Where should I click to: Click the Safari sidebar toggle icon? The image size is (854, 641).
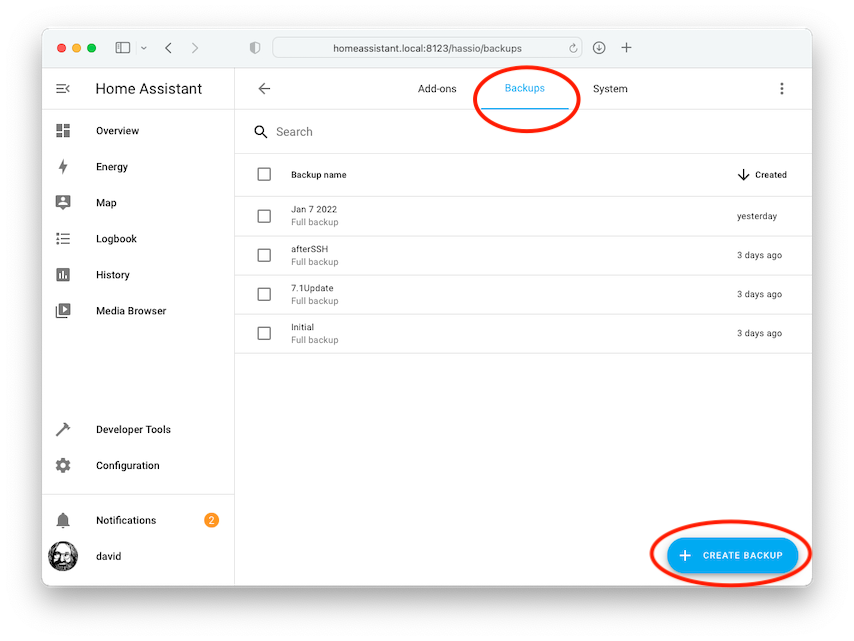point(123,48)
